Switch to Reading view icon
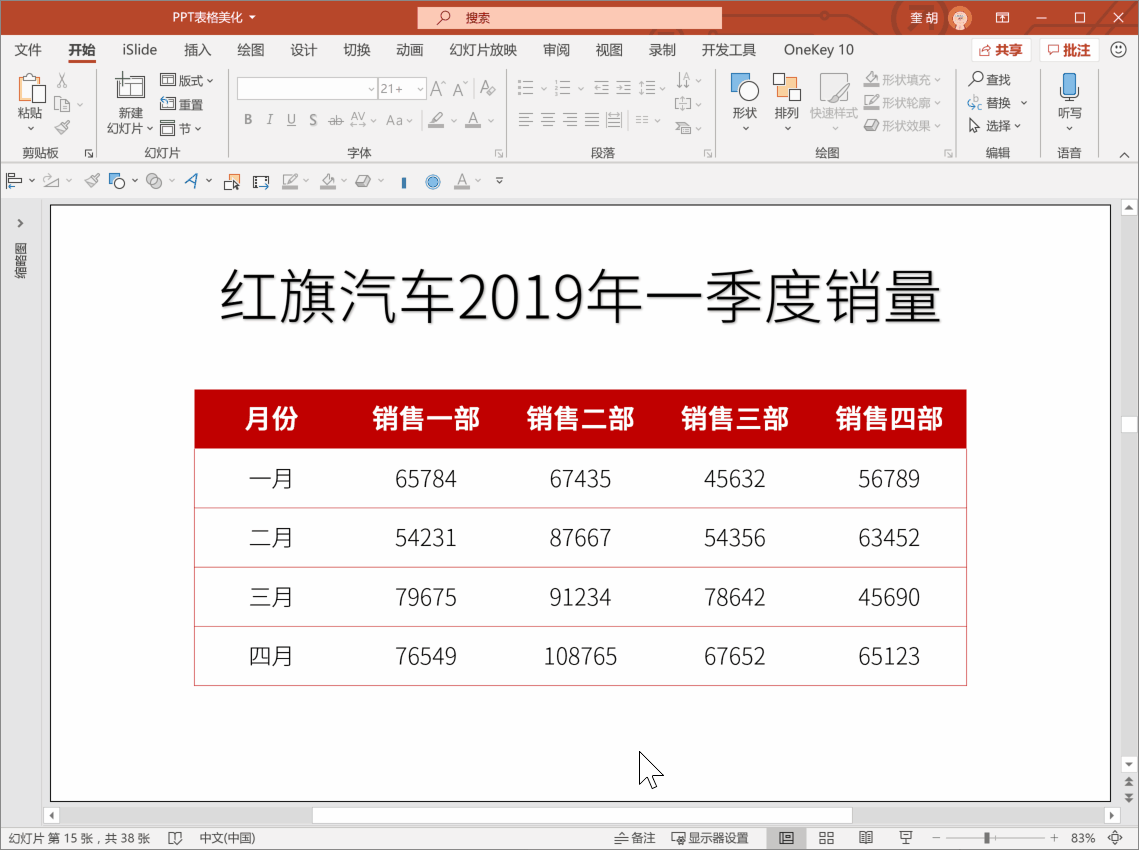 866,838
